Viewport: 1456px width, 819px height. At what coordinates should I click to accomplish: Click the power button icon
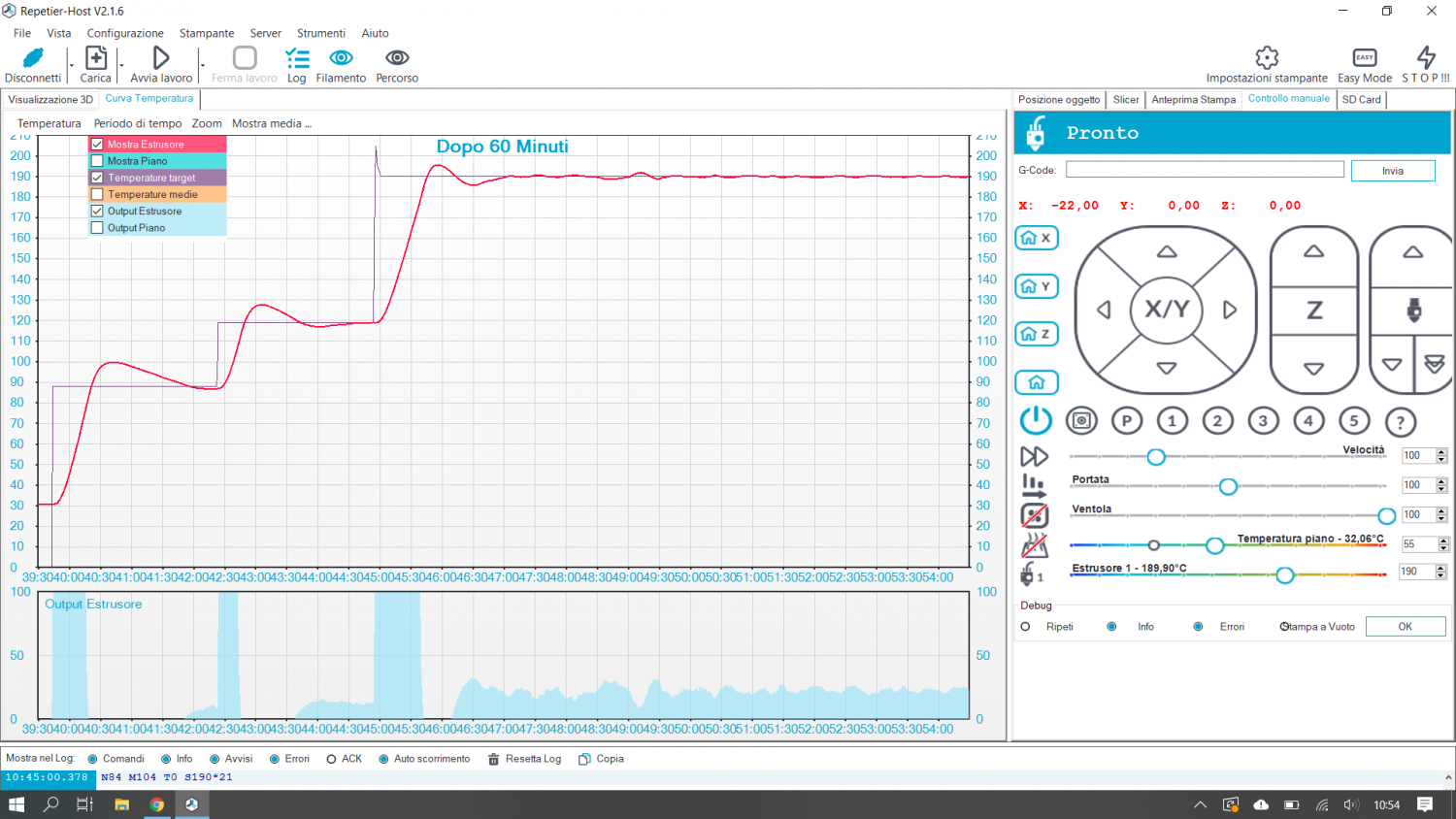(1036, 420)
